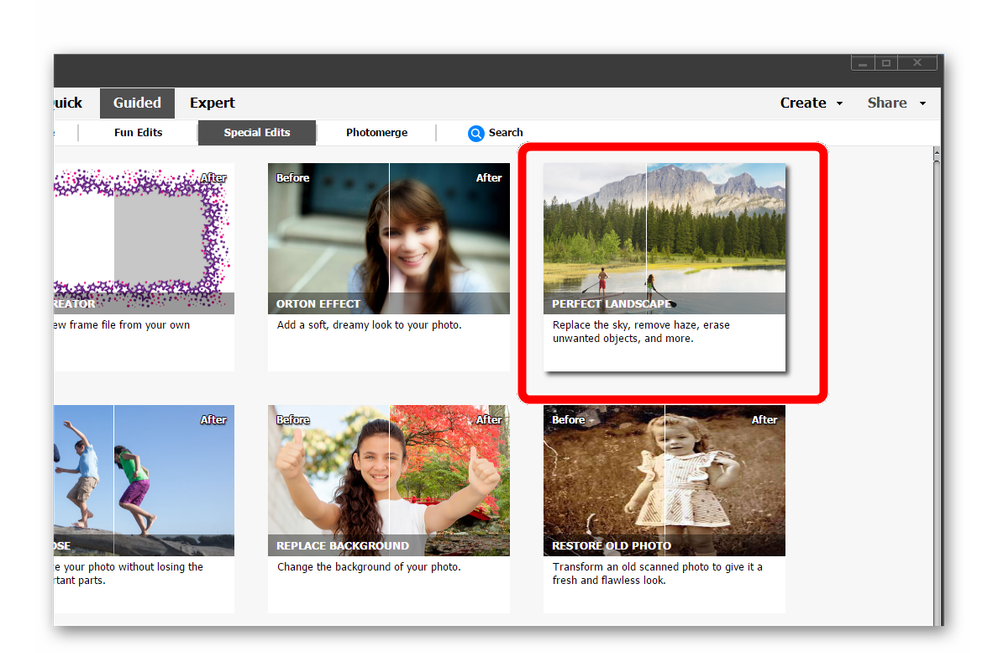
Task: Click 'Change the background of your photo' text
Action: (x=369, y=567)
